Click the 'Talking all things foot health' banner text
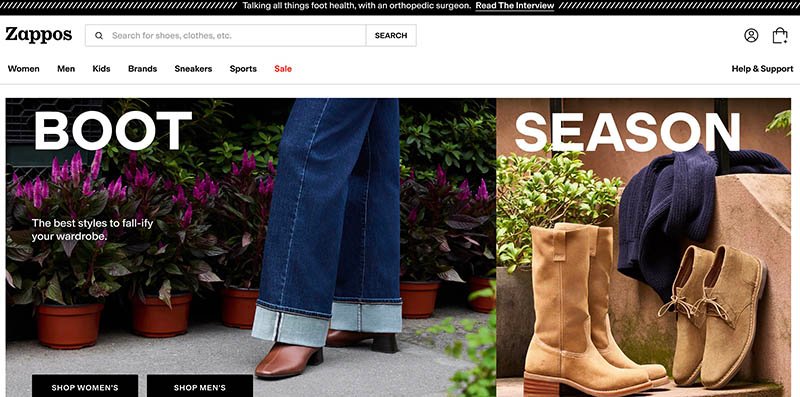 click(x=356, y=6)
